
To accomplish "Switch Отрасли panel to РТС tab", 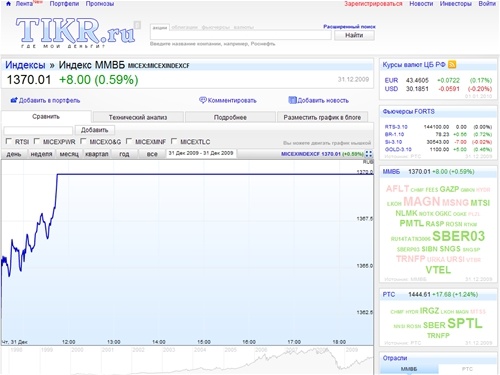I will tap(467, 369).
